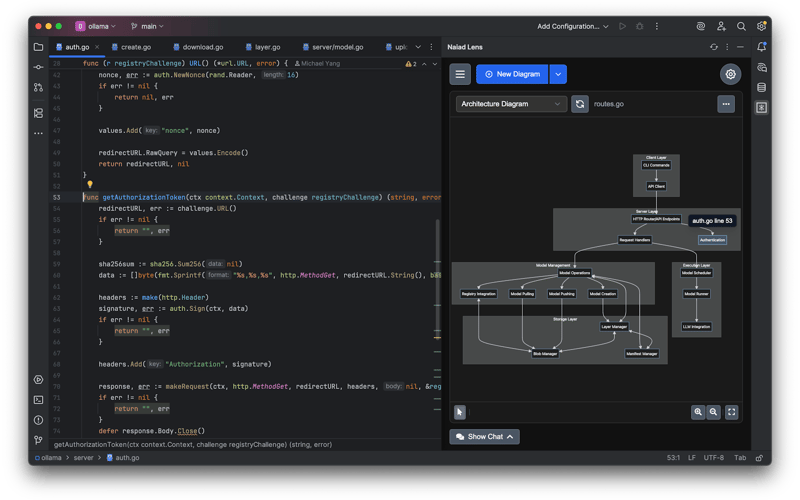Expand the New Diagram dropdown arrow
The width and height of the screenshot is (800, 500).
(x=558, y=74)
